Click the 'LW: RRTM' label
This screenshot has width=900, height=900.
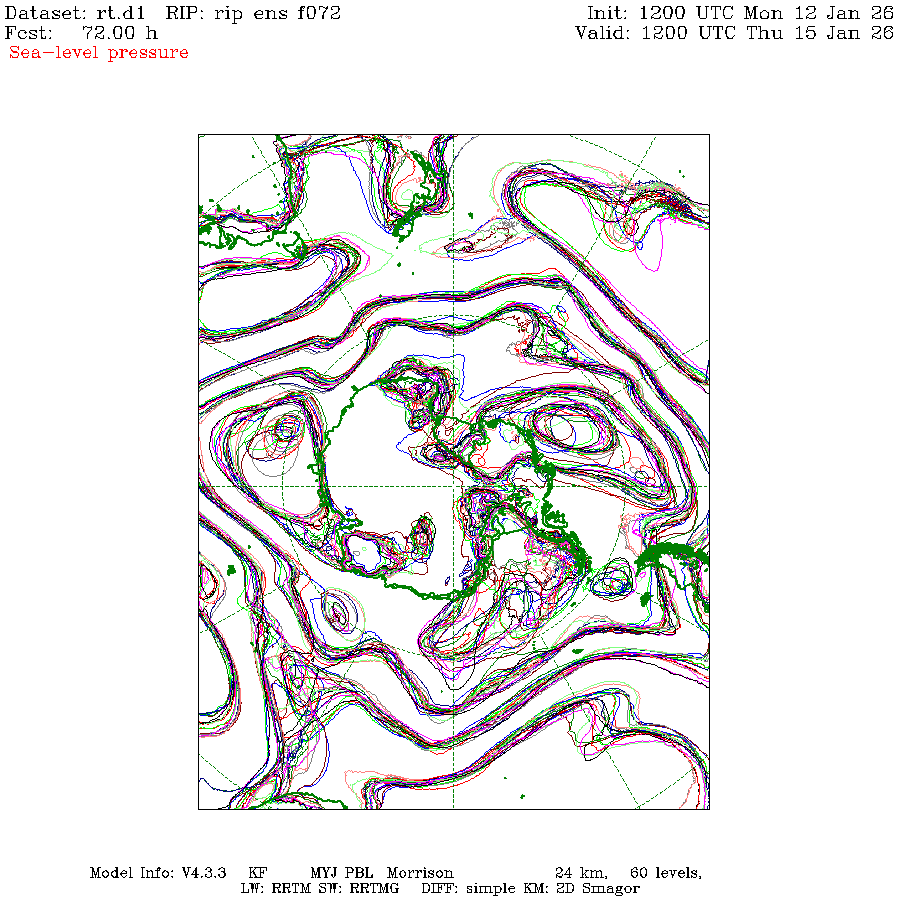pos(276,889)
